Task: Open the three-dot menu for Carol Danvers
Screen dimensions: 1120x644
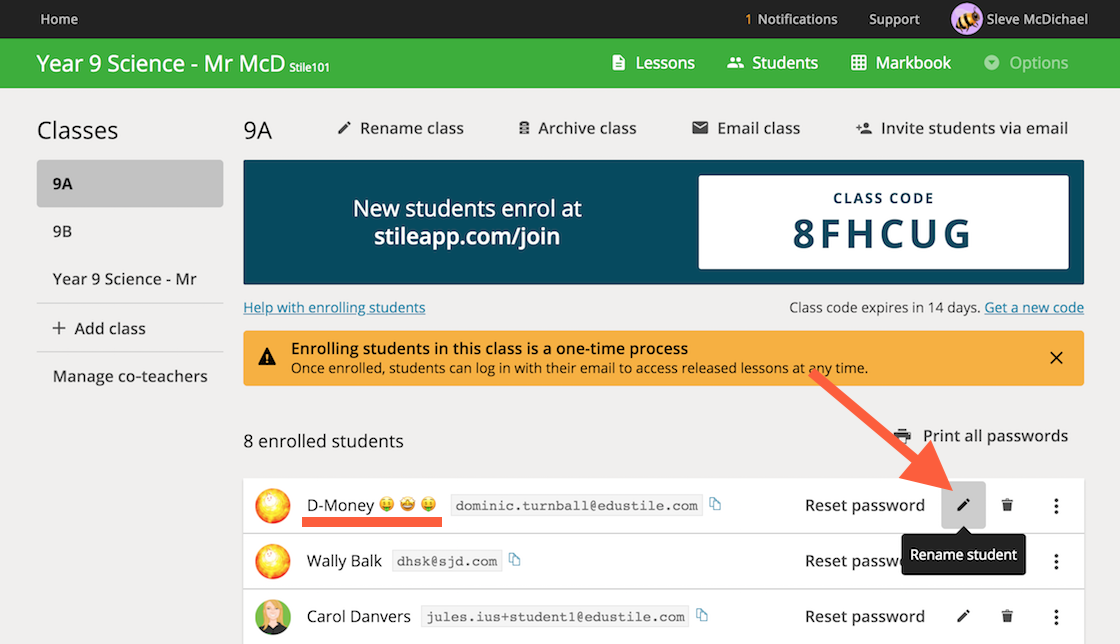Action: pyautogui.click(x=1056, y=617)
